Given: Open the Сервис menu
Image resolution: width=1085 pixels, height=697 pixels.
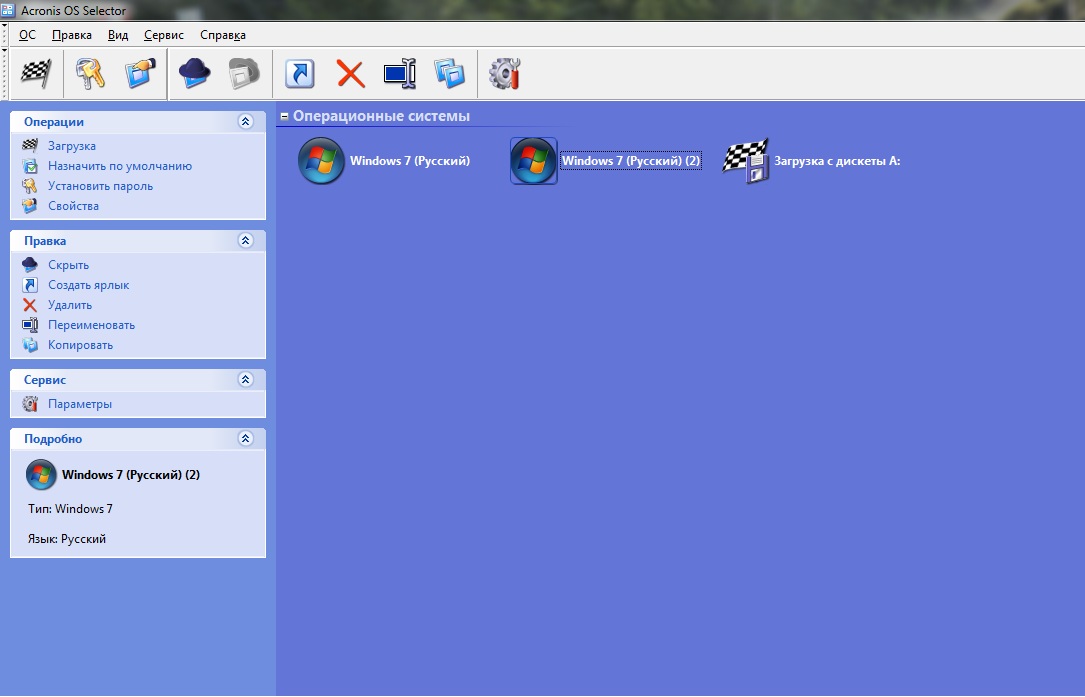Looking at the screenshot, I should pyautogui.click(x=163, y=35).
